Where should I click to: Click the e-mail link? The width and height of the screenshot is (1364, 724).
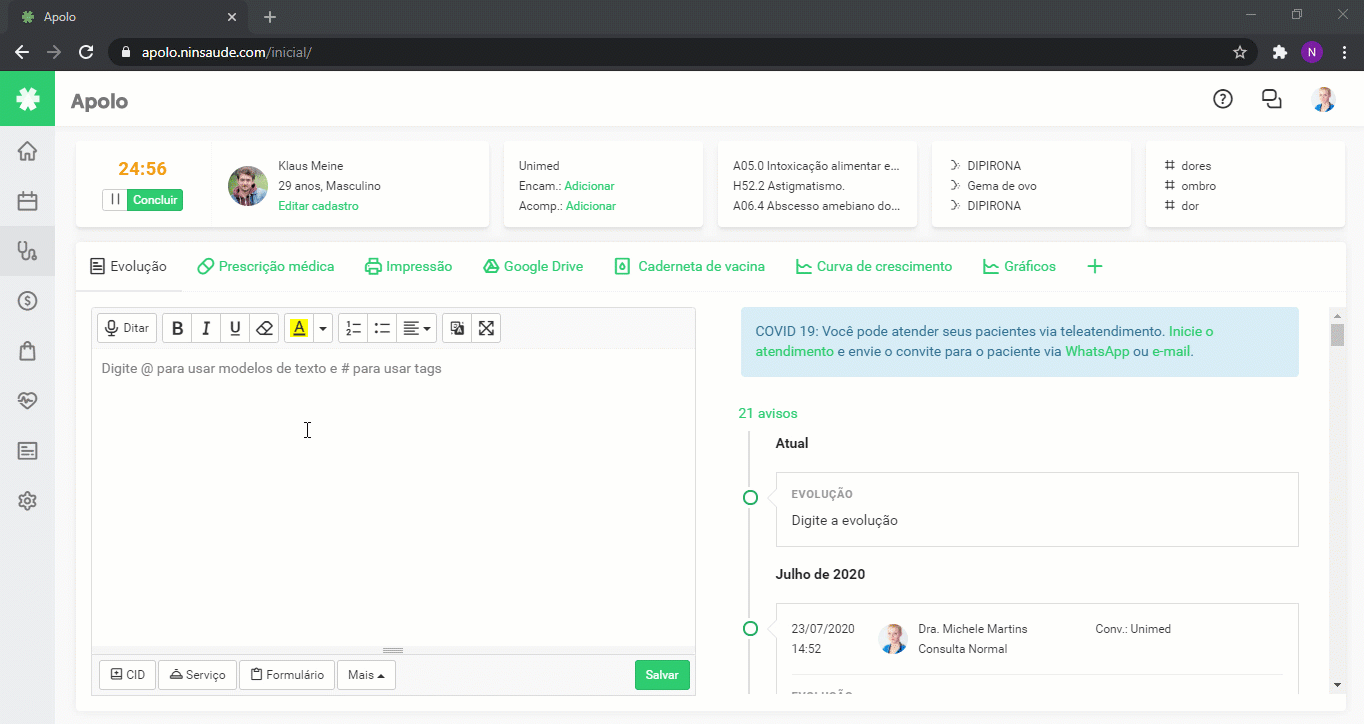tap(1171, 352)
